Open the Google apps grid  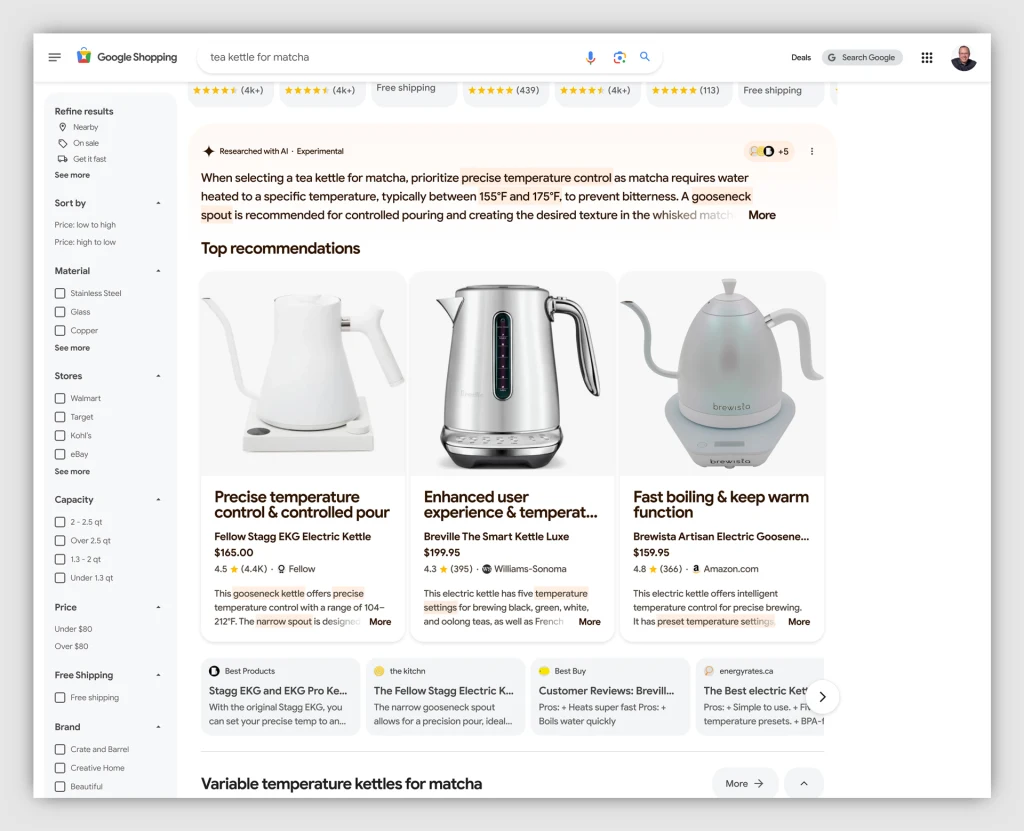pyautogui.click(x=927, y=57)
